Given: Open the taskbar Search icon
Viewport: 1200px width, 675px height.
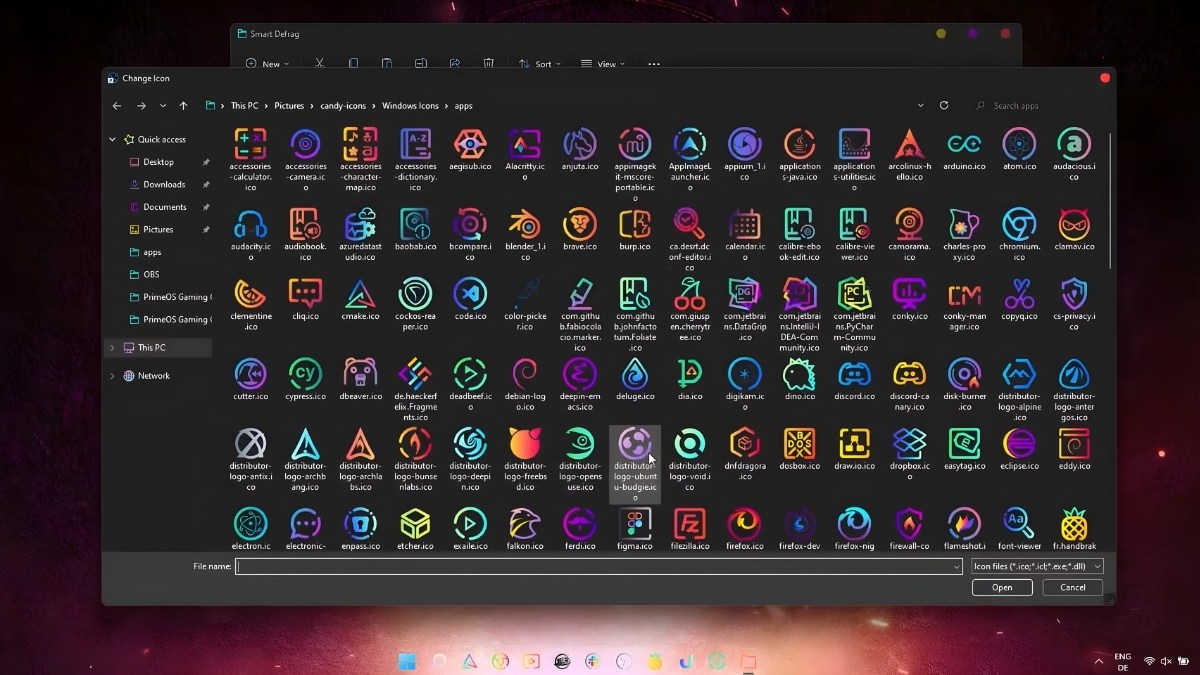Looking at the screenshot, I should tap(438, 662).
